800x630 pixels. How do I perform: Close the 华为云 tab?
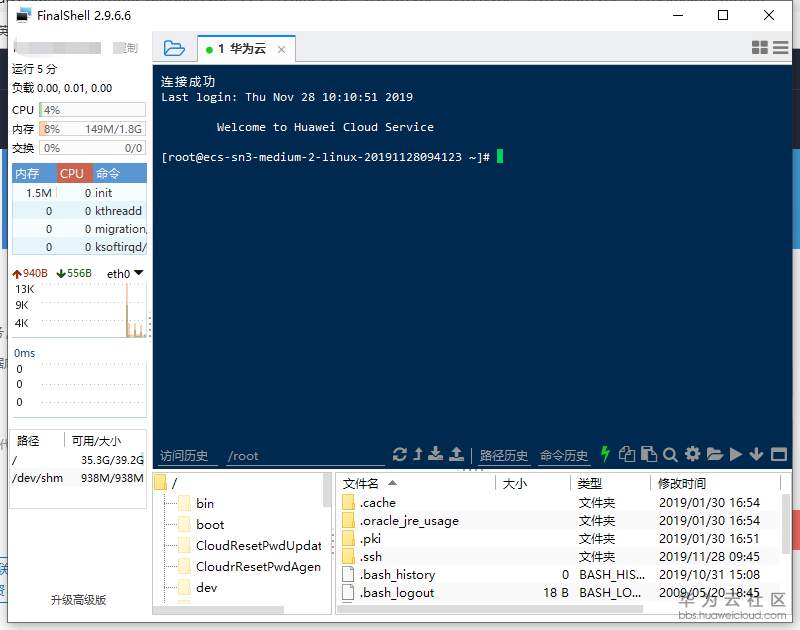[281, 49]
